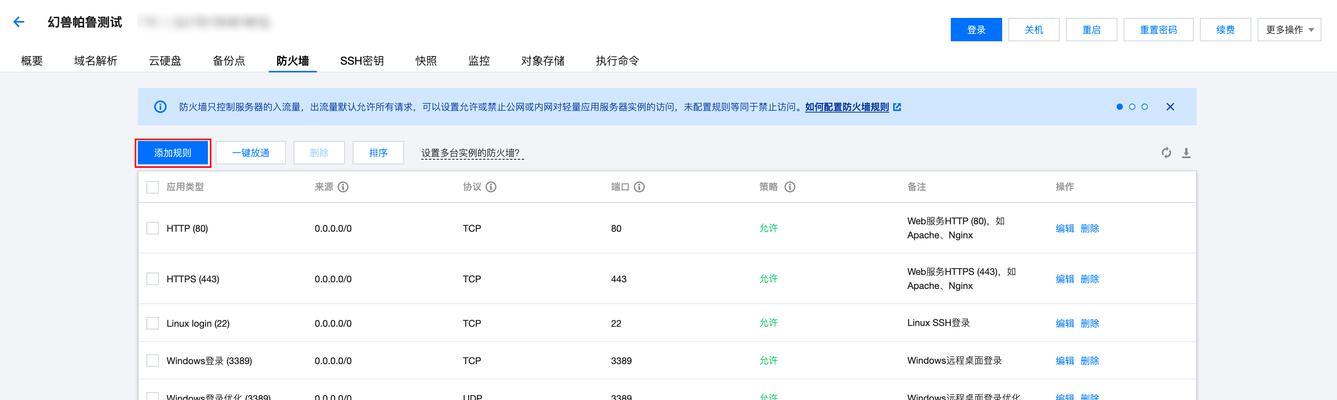Screen dimensions: 1337x400
Task: Edit the Windows登录 (3389) TCP rule
Action: coord(1065,360)
